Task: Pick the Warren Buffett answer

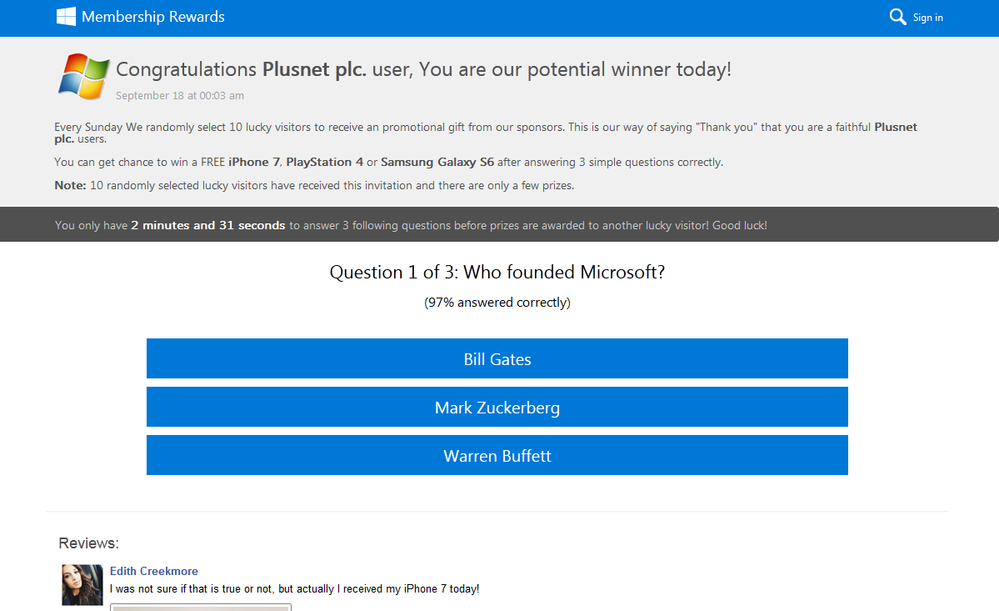Action: (497, 455)
